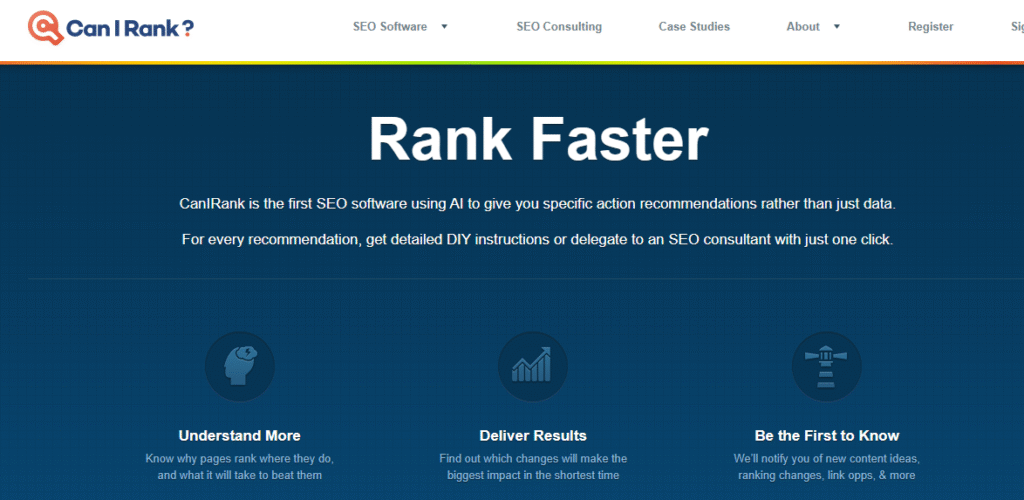Screen dimensions: 1024x500
Task: Open the SEO Software menu item
Action: [390, 27]
